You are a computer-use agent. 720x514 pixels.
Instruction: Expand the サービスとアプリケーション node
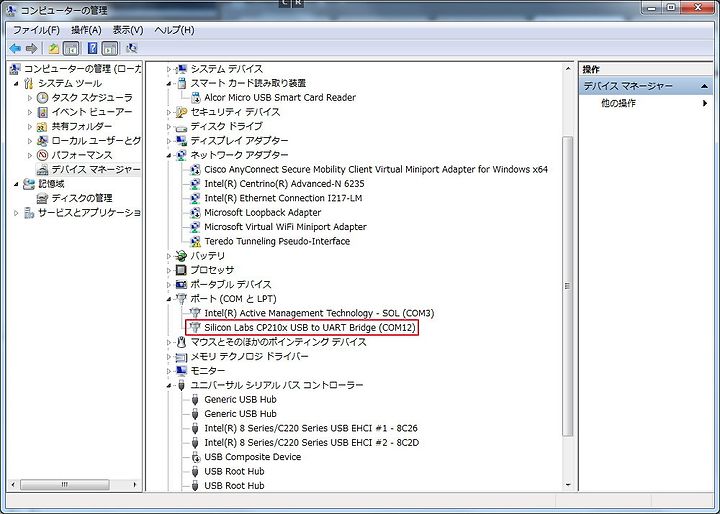(x=16, y=213)
